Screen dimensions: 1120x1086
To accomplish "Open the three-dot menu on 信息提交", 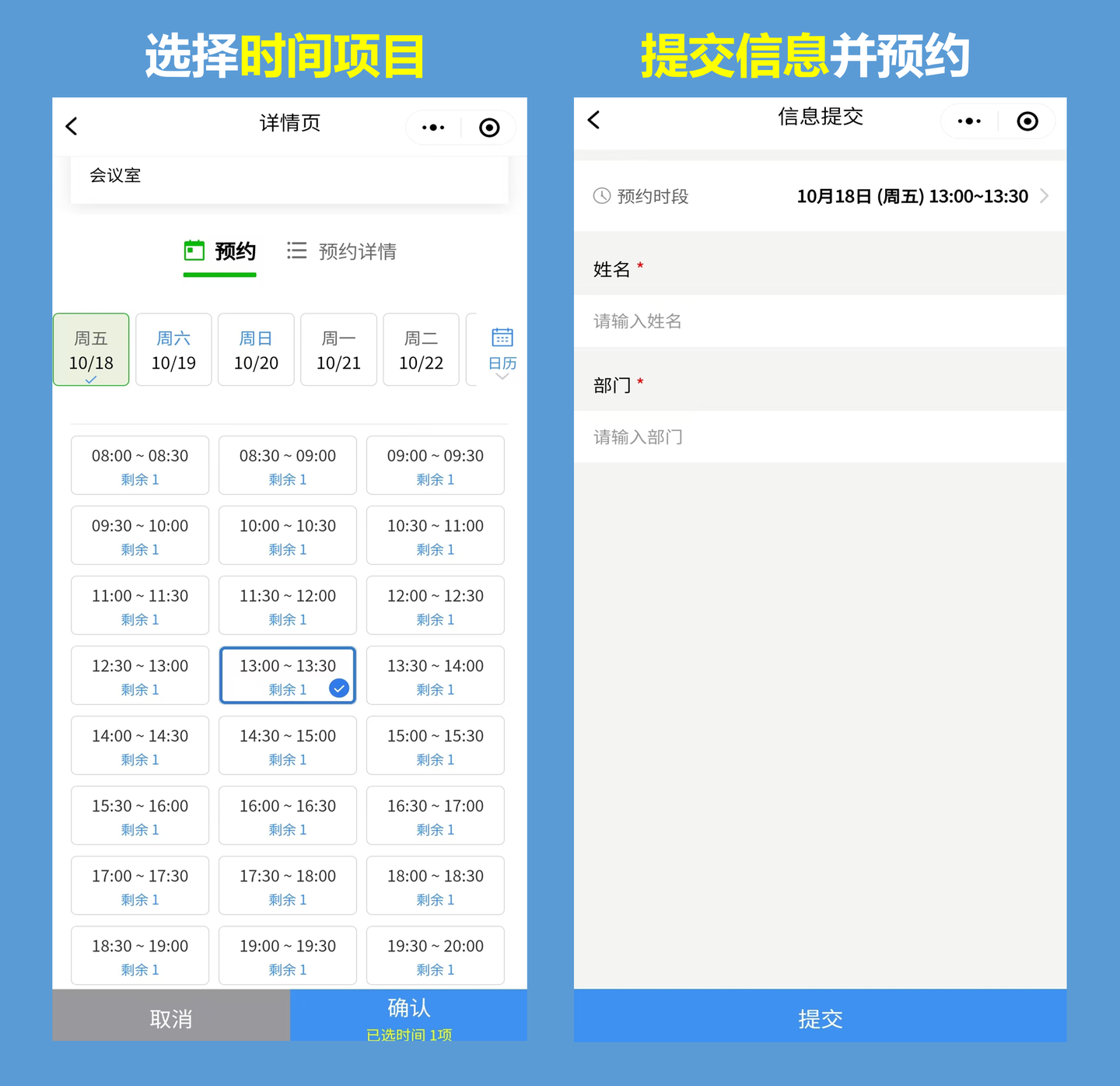I will click(969, 121).
